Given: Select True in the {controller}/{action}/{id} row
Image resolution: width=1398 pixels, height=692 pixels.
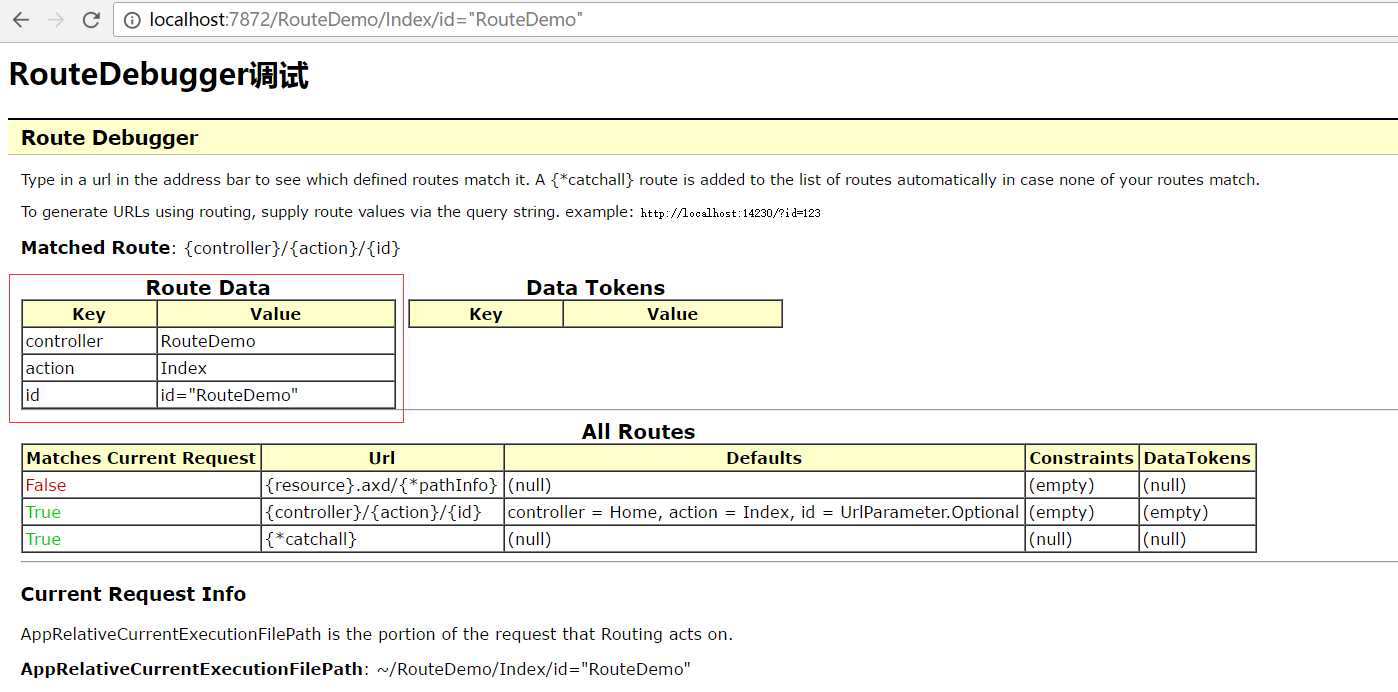Looking at the screenshot, I should point(141,512).
